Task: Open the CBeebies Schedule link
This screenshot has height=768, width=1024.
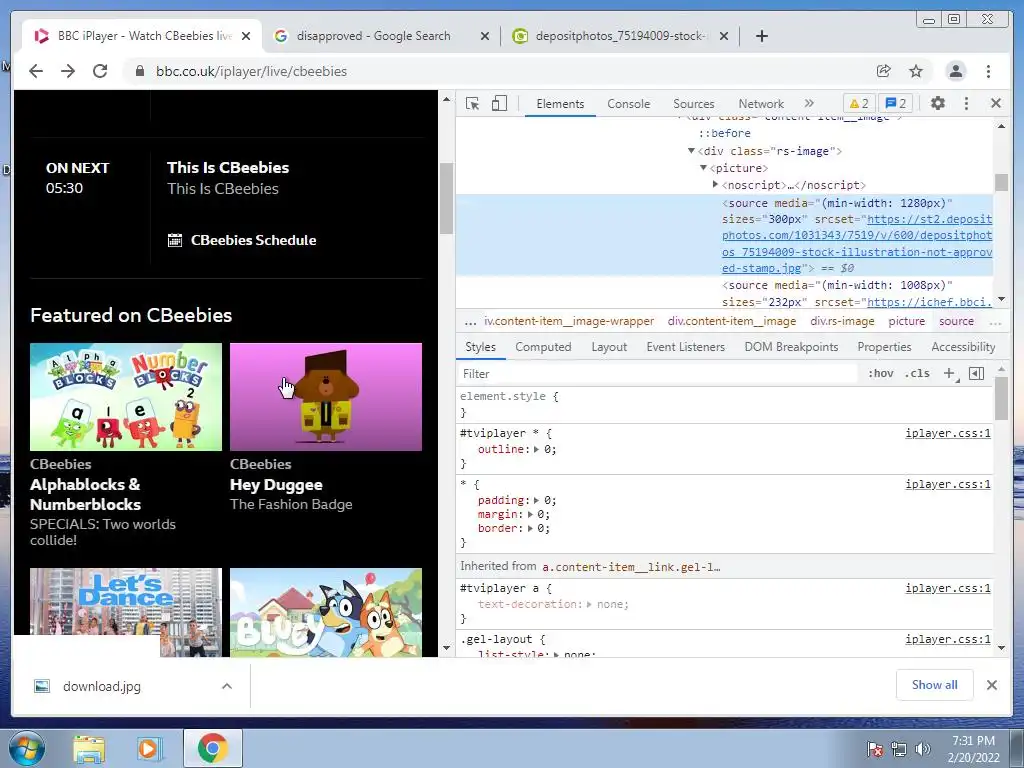Action: coord(242,240)
